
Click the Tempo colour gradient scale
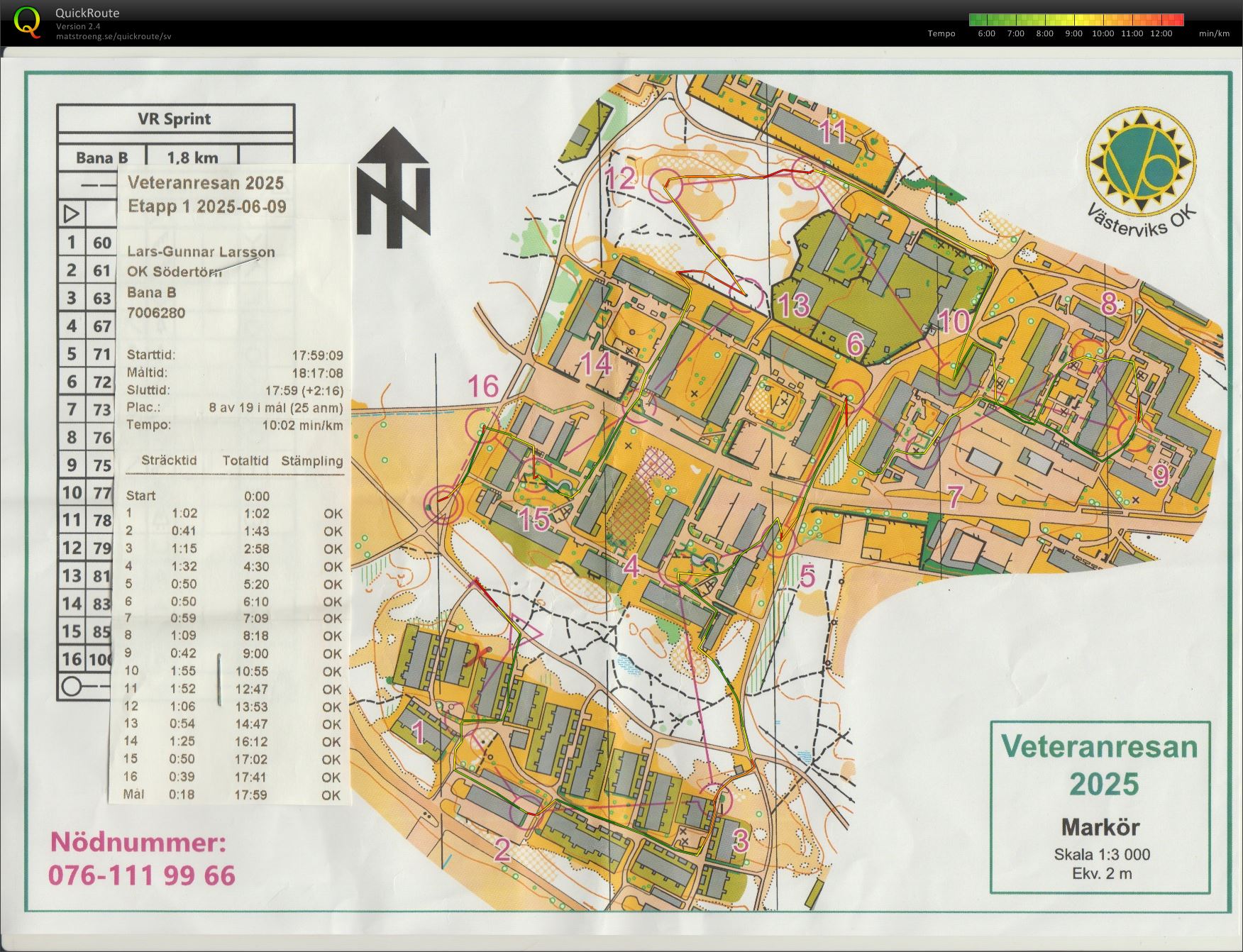point(1076,20)
